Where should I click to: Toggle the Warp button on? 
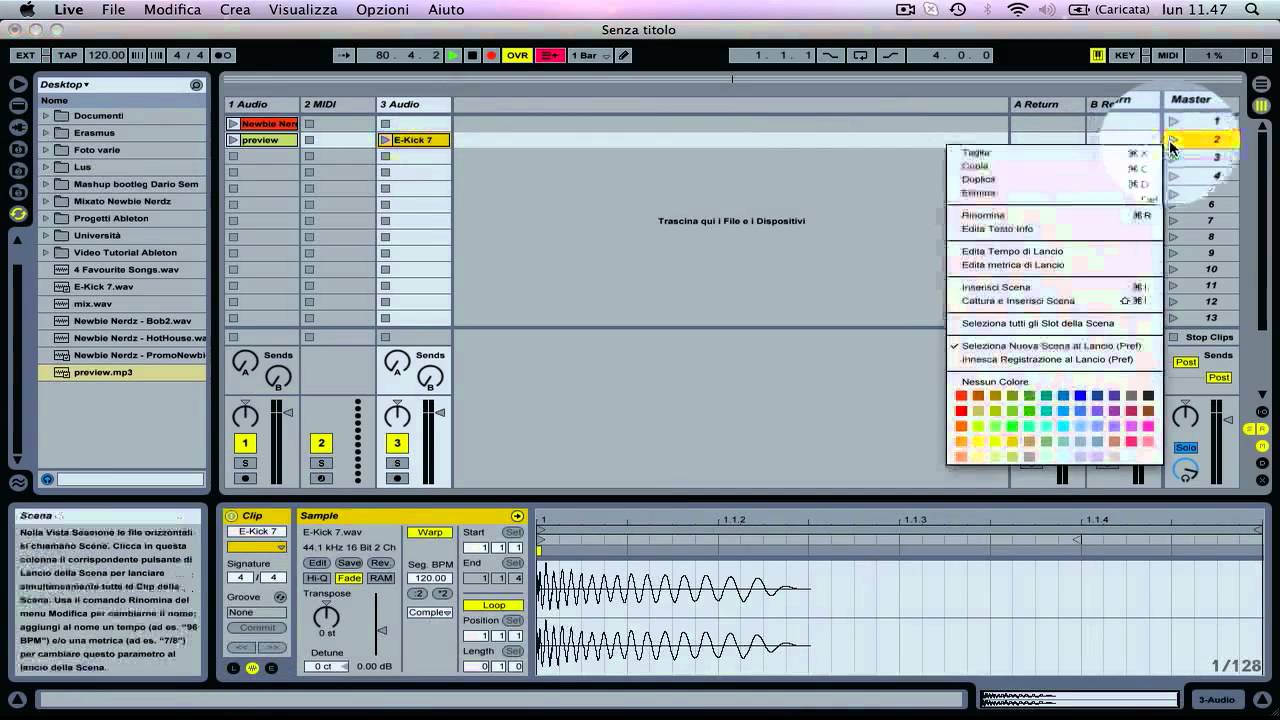(430, 532)
